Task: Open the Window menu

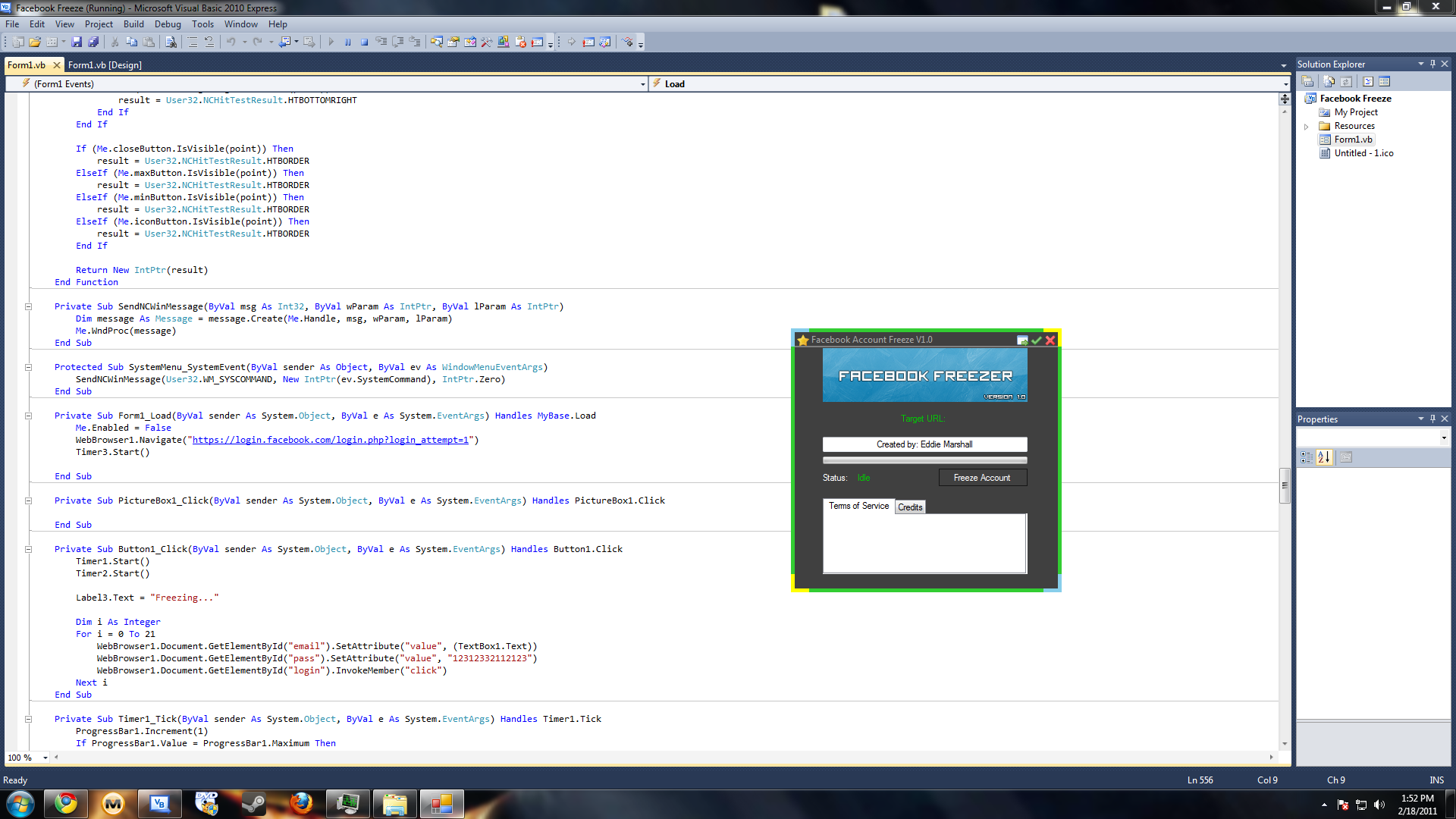Action: tap(241, 24)
